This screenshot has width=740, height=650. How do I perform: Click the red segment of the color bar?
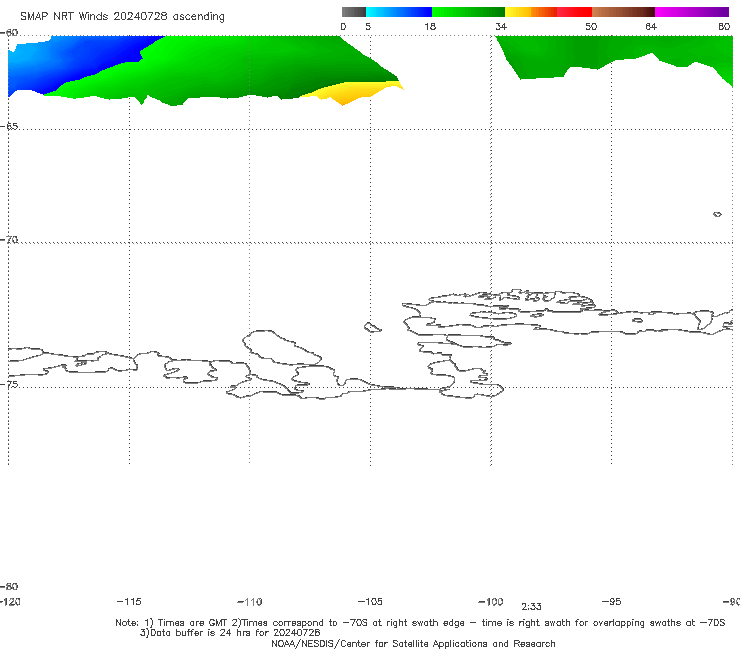[x=574, y=12]
